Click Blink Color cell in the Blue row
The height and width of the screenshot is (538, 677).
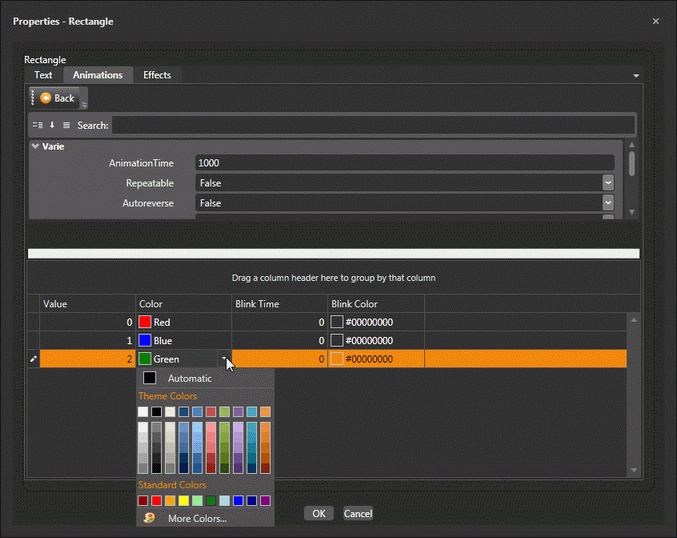376,341
